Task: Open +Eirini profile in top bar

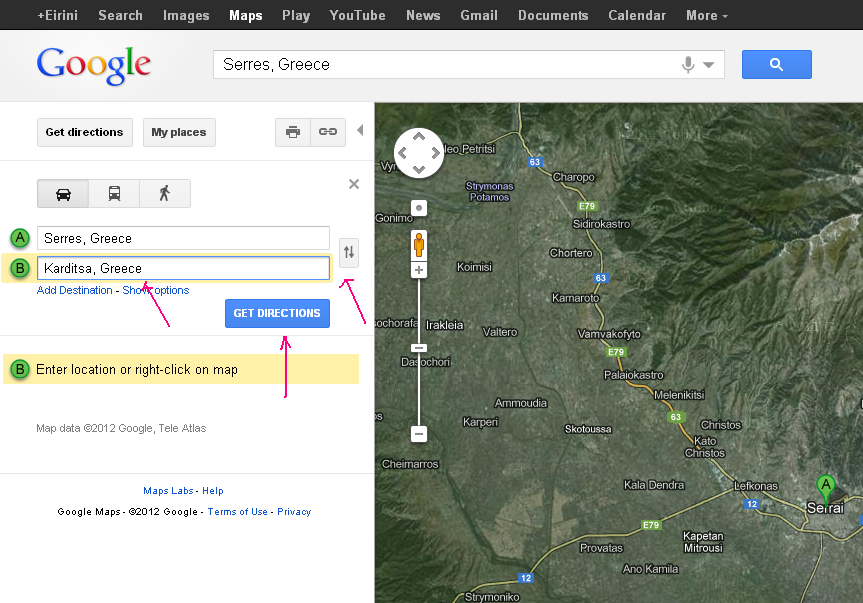Action: [57, 15]
